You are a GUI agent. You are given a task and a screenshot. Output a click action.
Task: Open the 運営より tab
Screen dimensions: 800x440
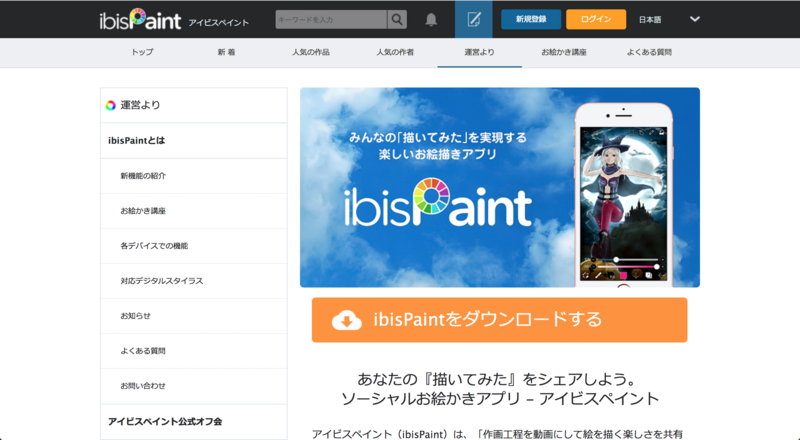tap(479, 52)
